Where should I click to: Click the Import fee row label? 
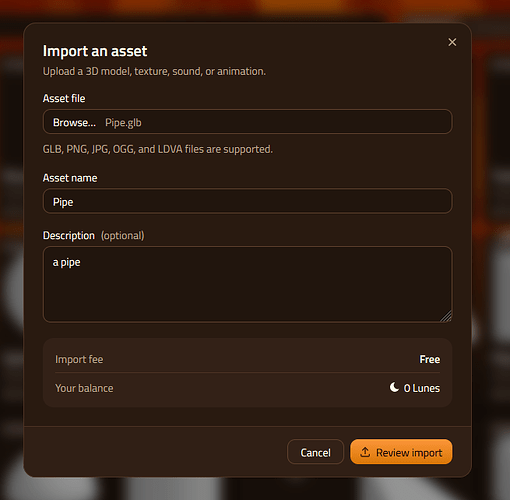(79, 359)
